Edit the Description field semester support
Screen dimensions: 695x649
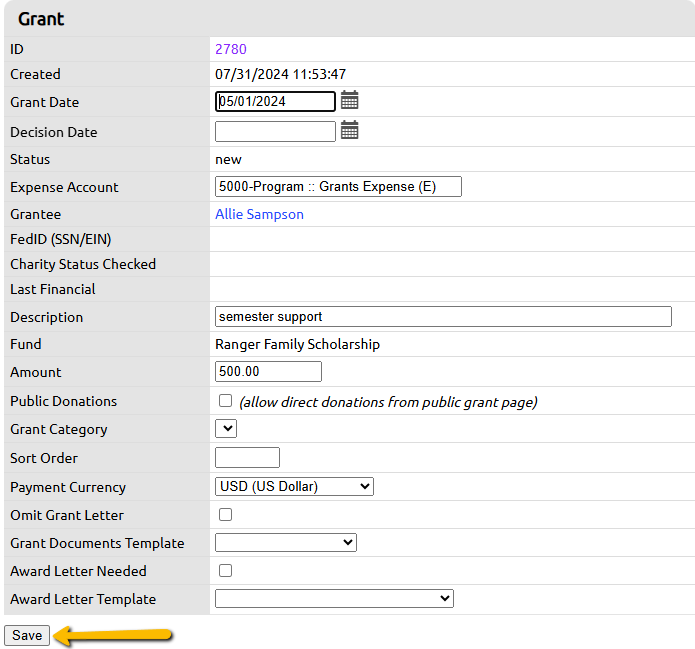tap(443, 317)
